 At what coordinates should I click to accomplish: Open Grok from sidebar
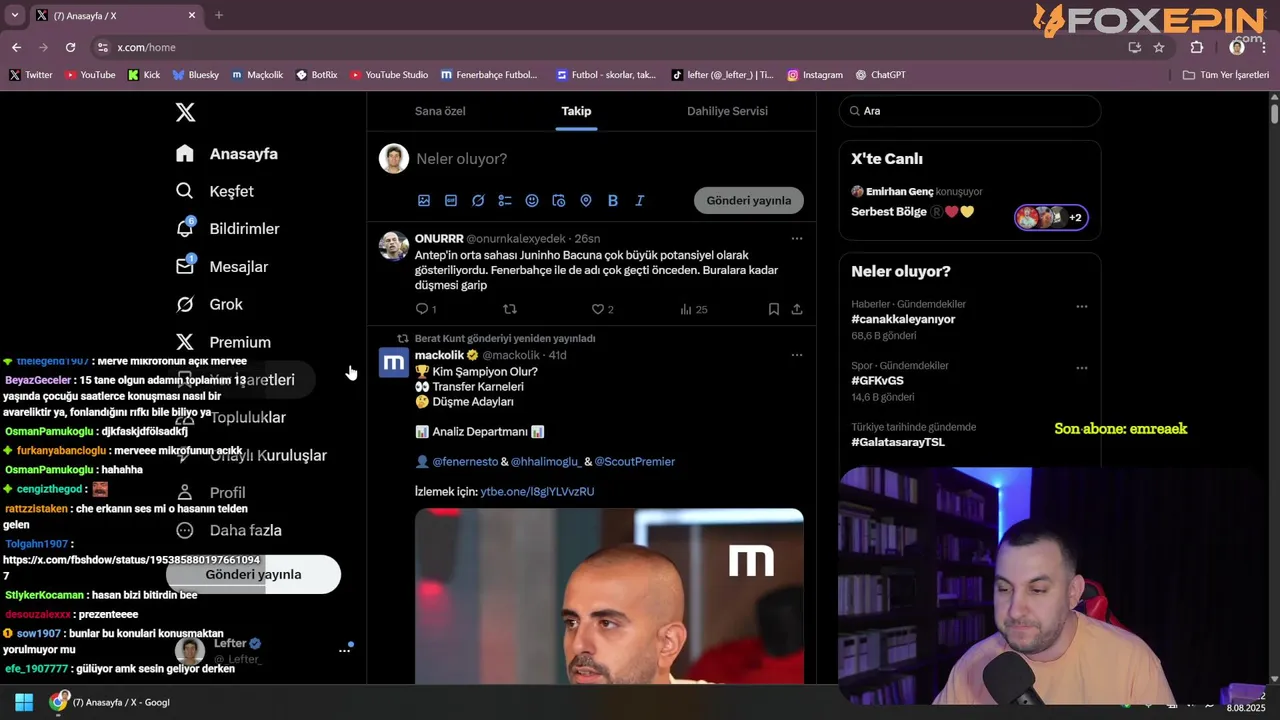(x=210, y=304)
